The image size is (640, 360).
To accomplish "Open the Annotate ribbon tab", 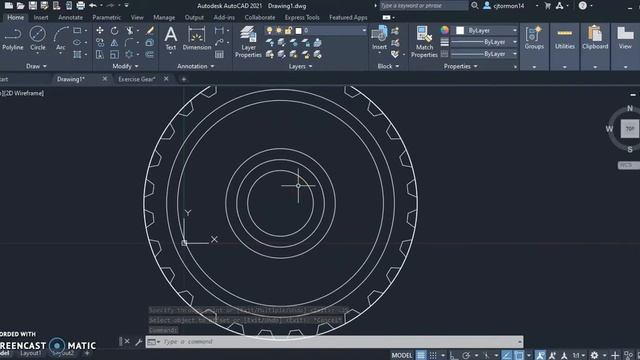I will pos(70,18).
